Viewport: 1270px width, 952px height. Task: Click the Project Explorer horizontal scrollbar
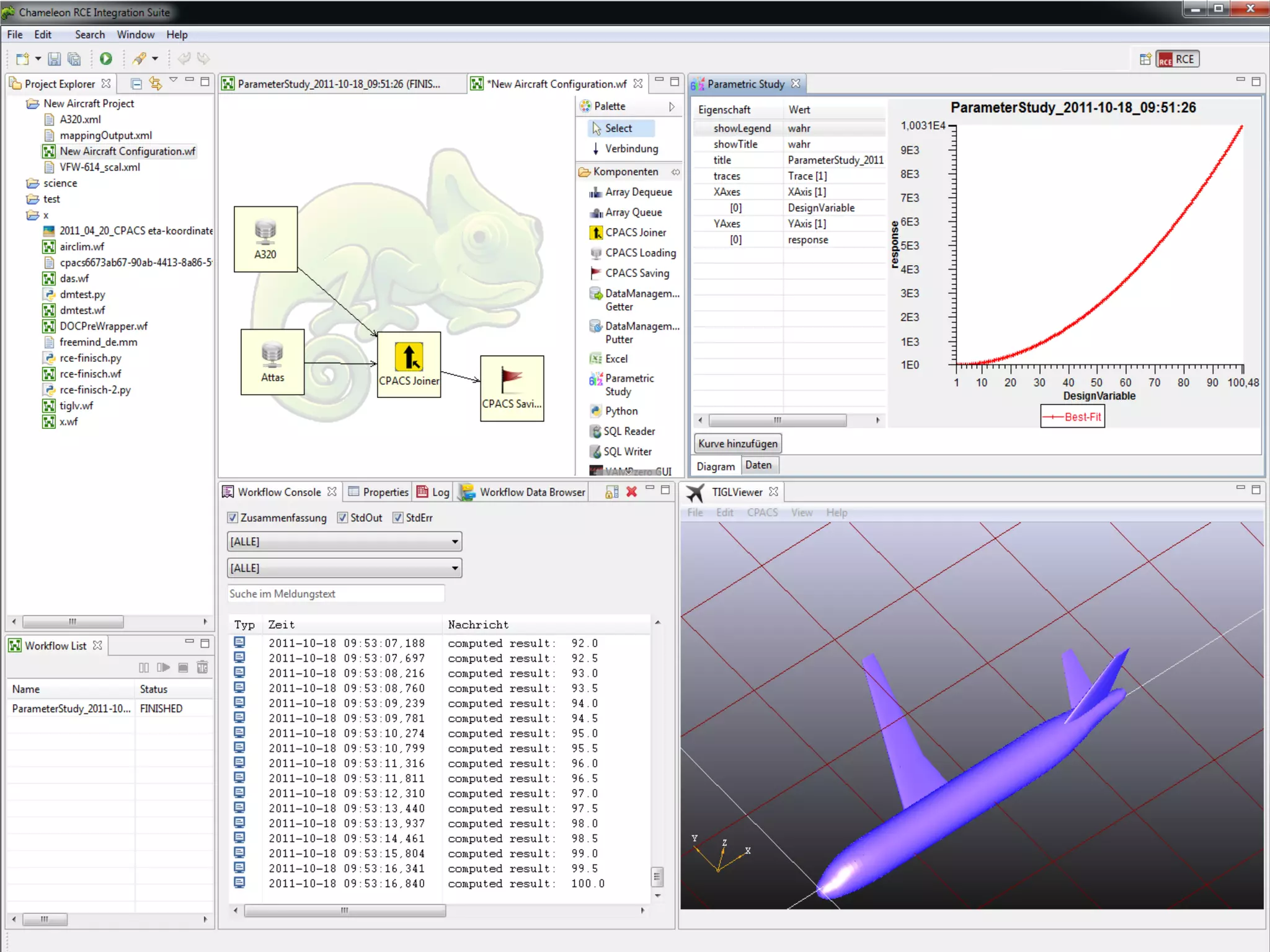pyautogui.click(x=73, y=621)
